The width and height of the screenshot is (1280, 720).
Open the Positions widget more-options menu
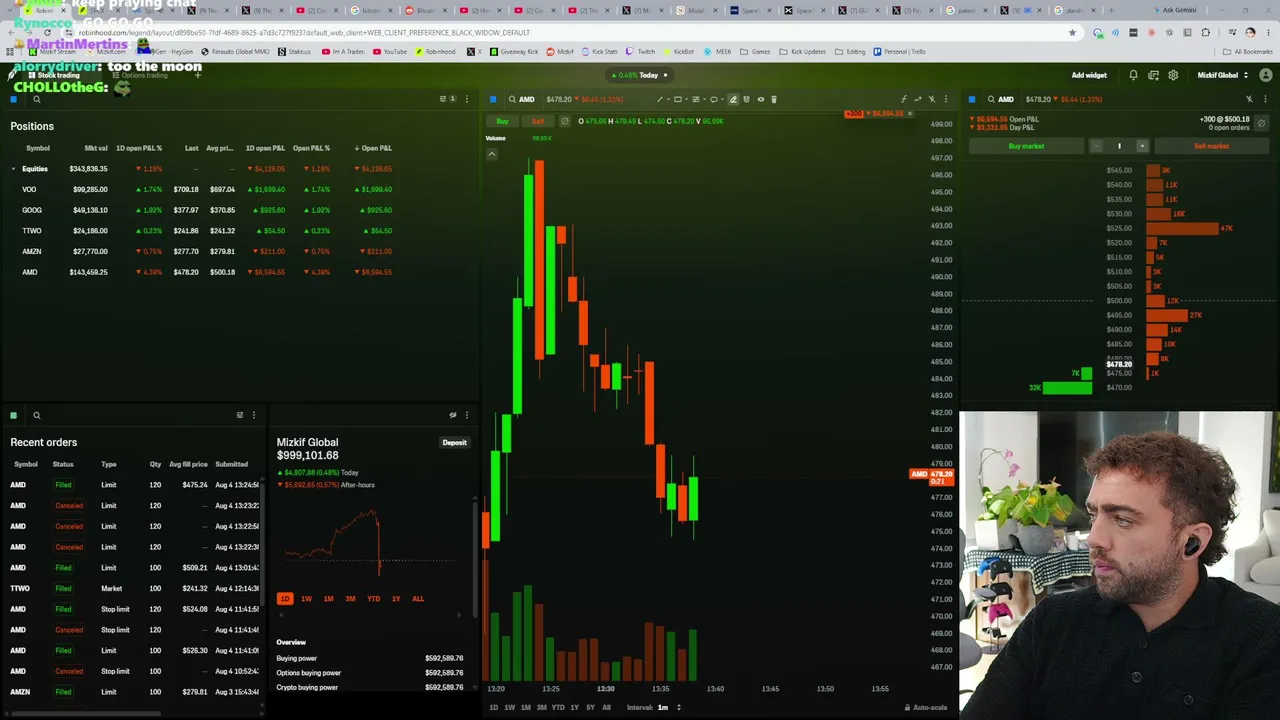coord(466,99)
